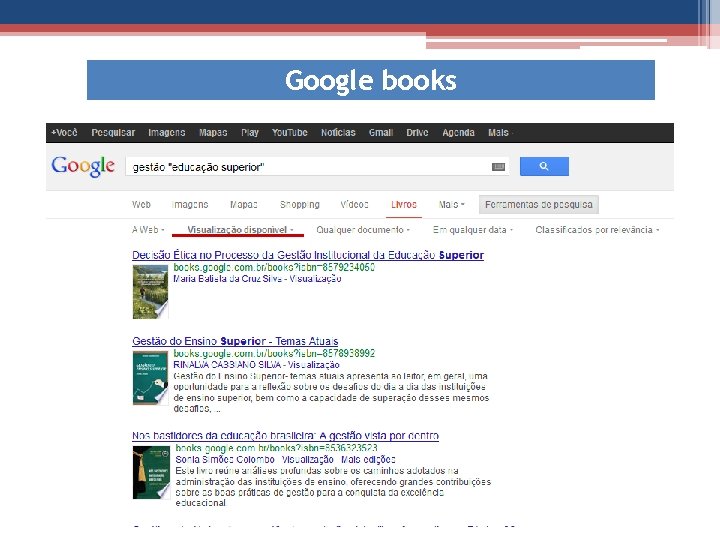Switch to the Imagens results tab
The height and width of the screenshot is (540, 720).
190,205
